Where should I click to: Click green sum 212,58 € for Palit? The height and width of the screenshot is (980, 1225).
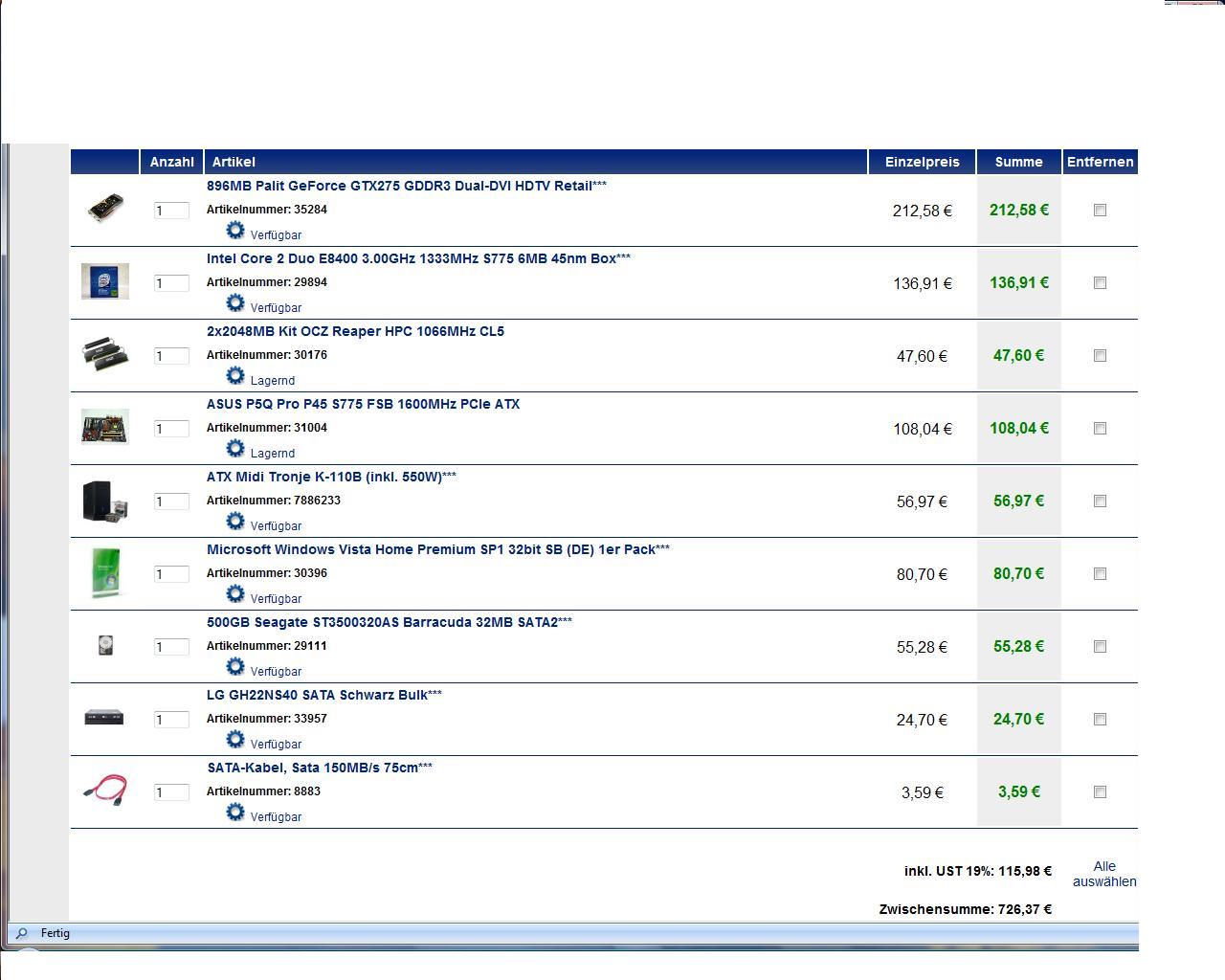coord(1018,210)
